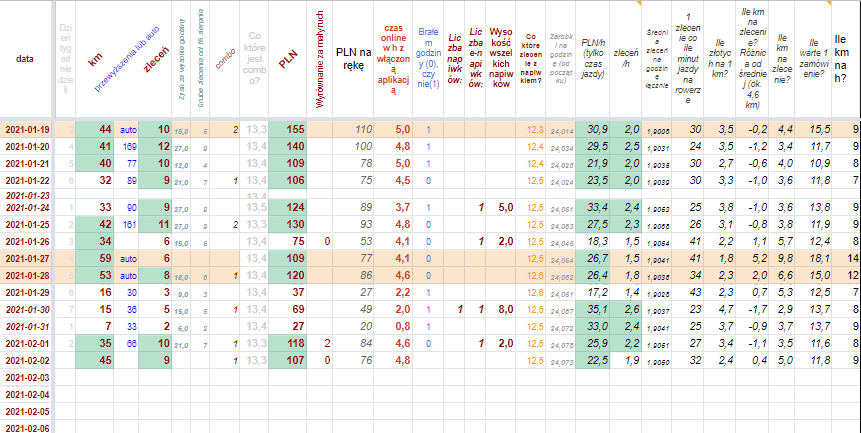Click the 'przewyższenia lub auto' header

pyautogui.click(x=126, y=59)
